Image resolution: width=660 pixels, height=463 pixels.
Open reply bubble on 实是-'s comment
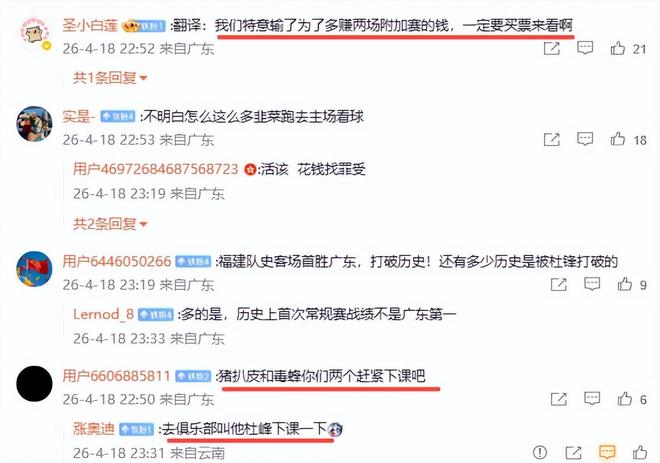[x=585, y=139]
